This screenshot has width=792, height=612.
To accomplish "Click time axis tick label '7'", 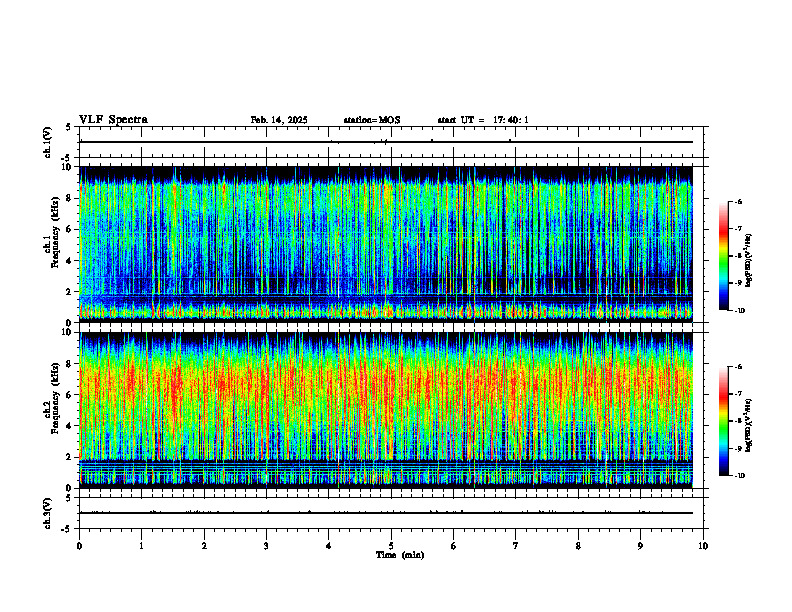I will click(516, 545).
